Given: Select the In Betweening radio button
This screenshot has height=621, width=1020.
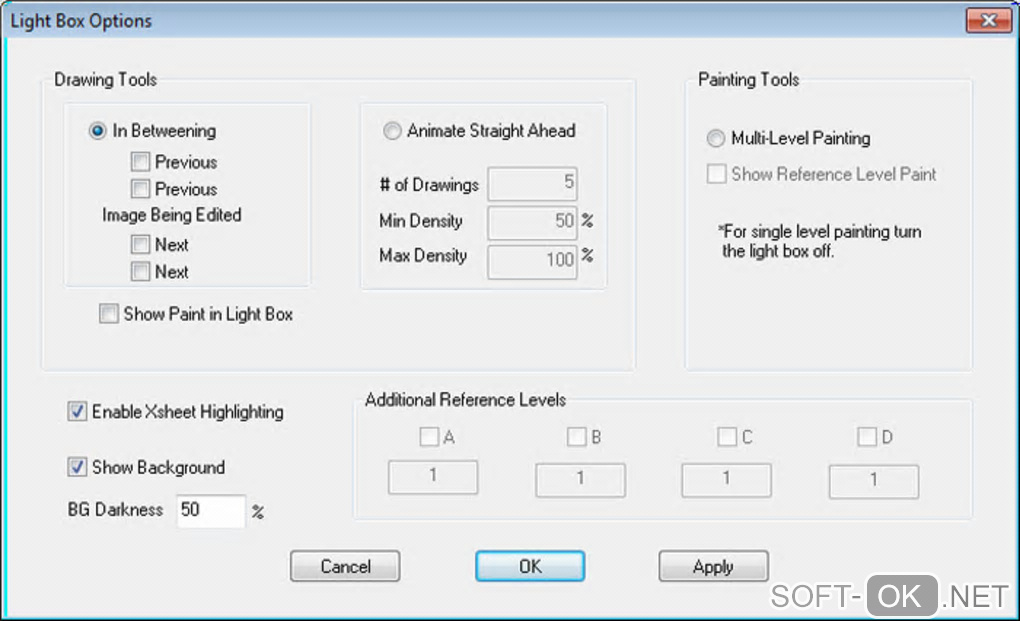Looking at the screenshot, I should point(98,131).
